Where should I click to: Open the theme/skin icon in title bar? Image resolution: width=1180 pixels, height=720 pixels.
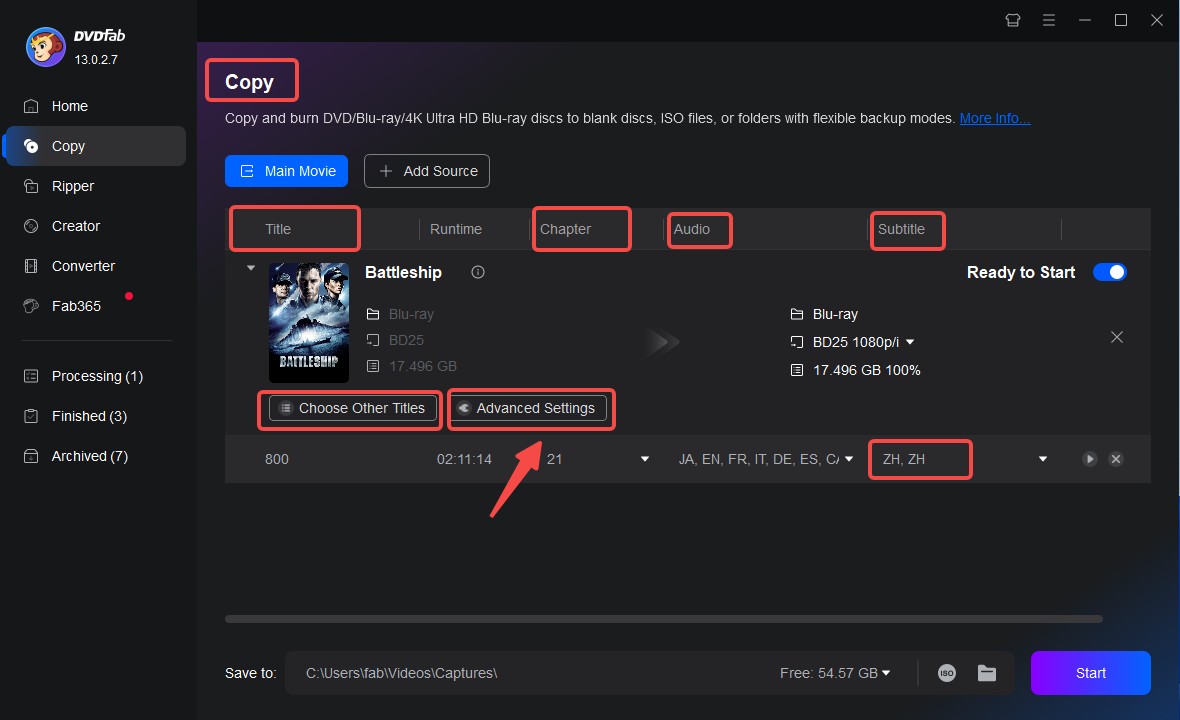coord(1012,20)
